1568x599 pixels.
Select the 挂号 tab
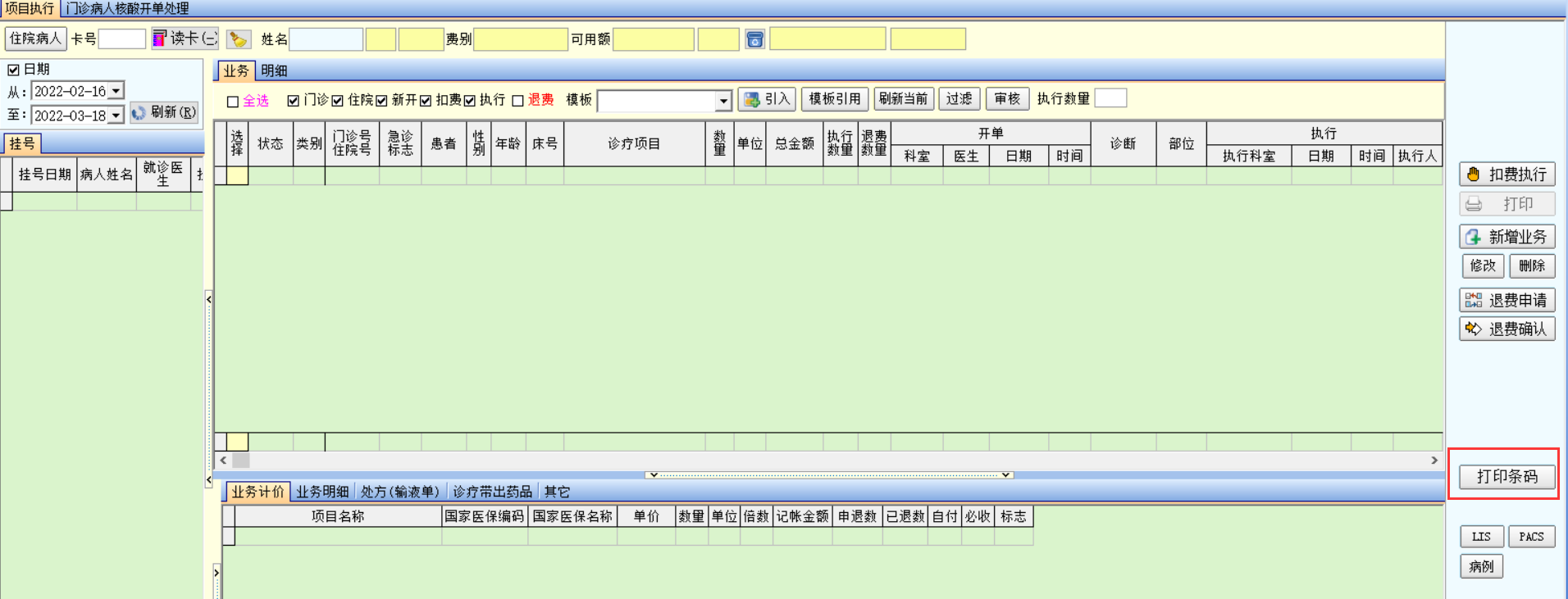22,144
